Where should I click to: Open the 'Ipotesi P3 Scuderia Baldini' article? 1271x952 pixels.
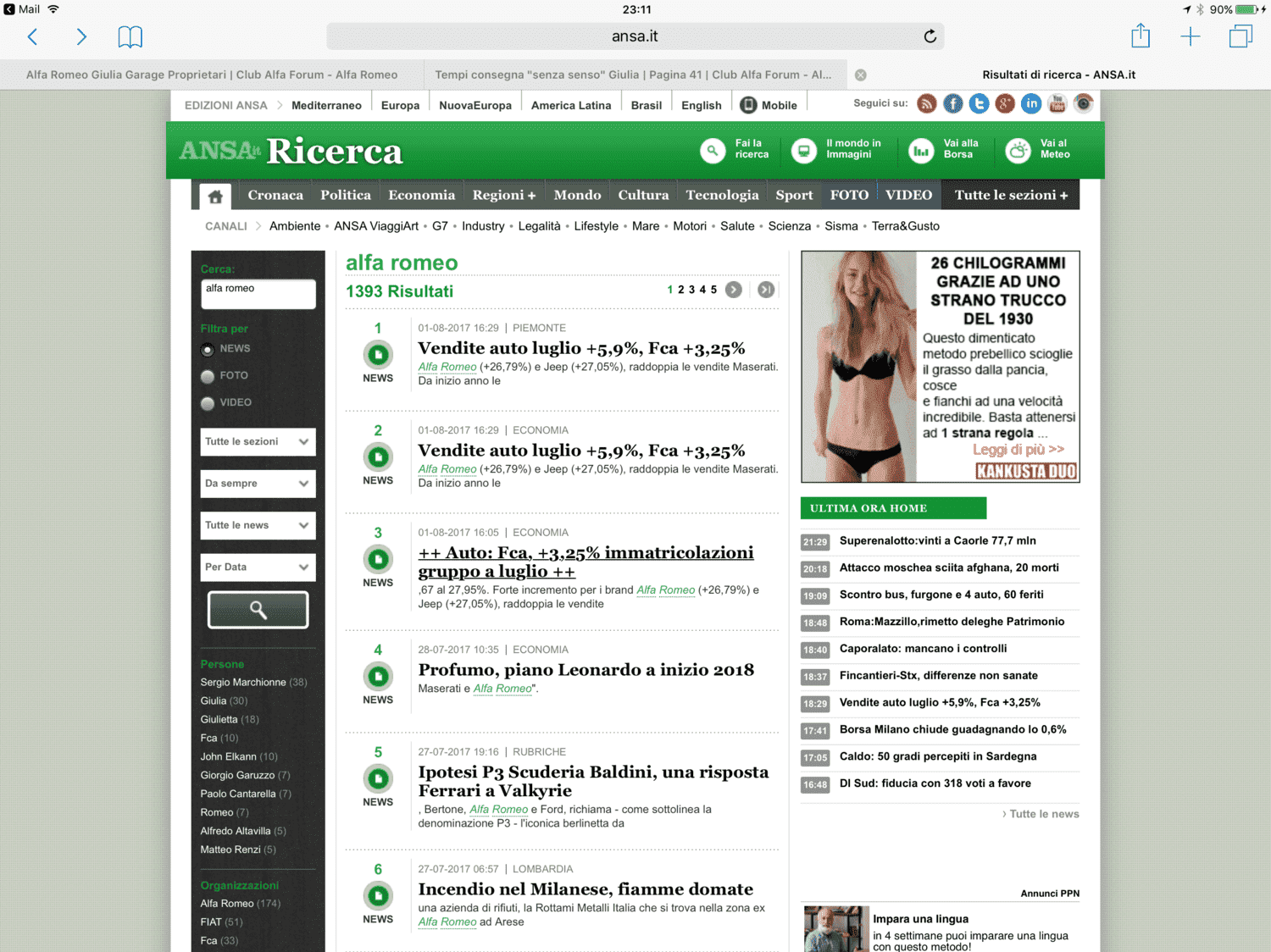coord(593,781)
